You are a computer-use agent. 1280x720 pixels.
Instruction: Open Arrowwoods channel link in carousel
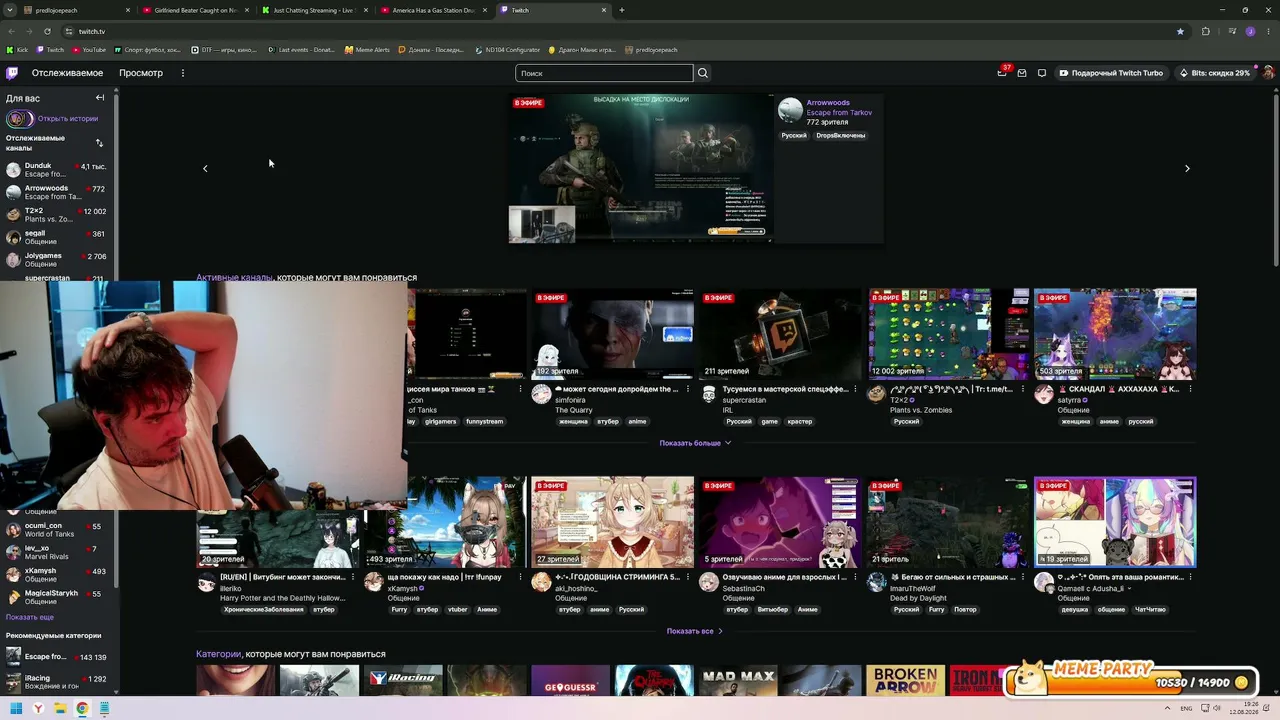(x=828, y=103)
